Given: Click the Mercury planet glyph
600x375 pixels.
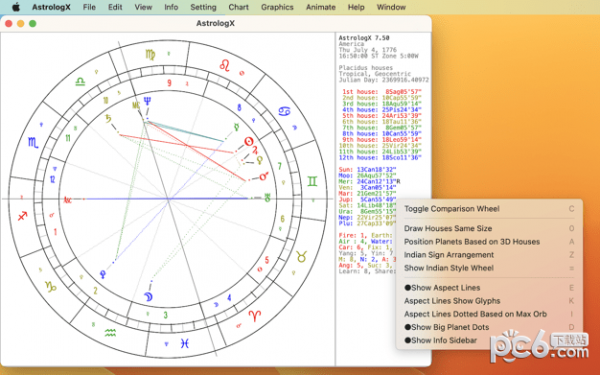Looking at the screenshot, I should 237,127.
